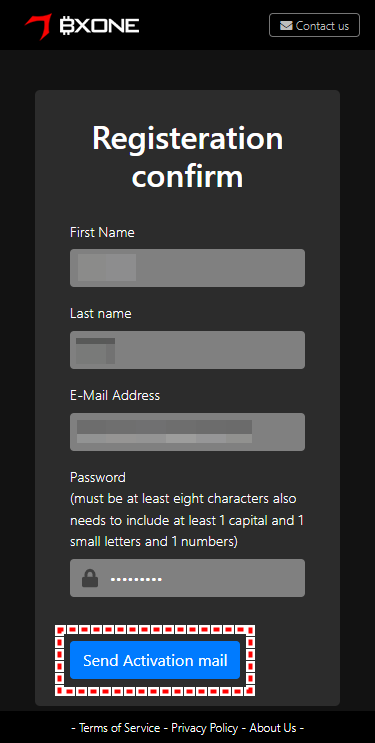Focus the Password input field
Screen dimensions: 375x743
coord(187,578)
